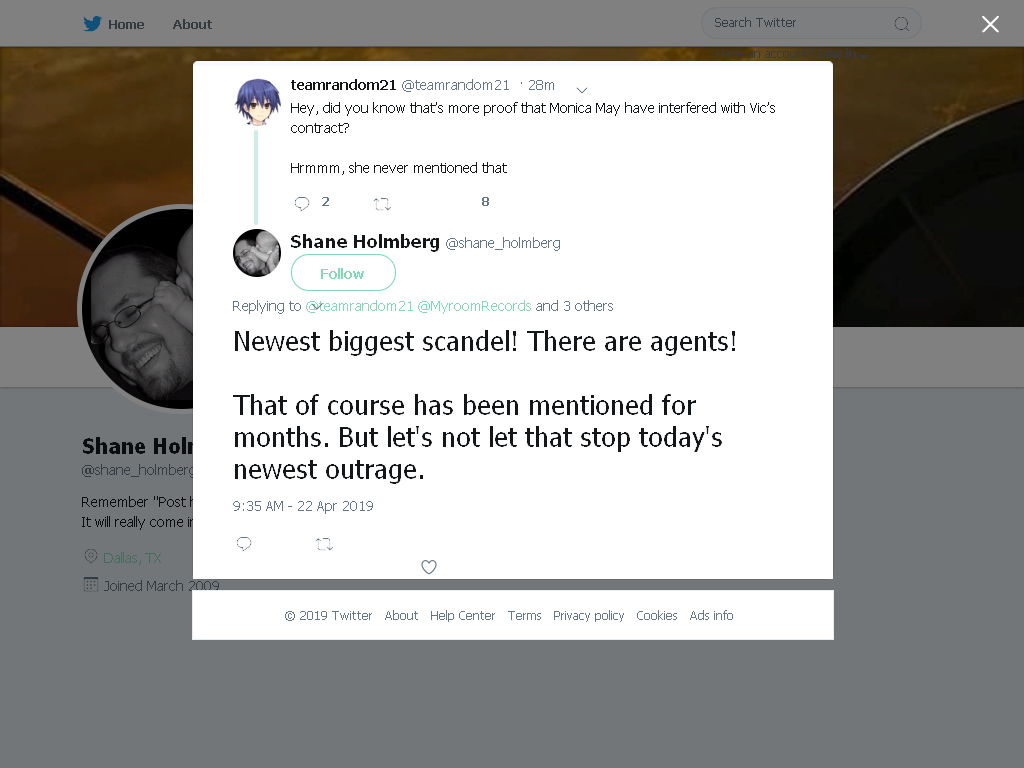Click the search magnifier icon
This screenshot has width=1024, height=768.
[x=901, y=24]
